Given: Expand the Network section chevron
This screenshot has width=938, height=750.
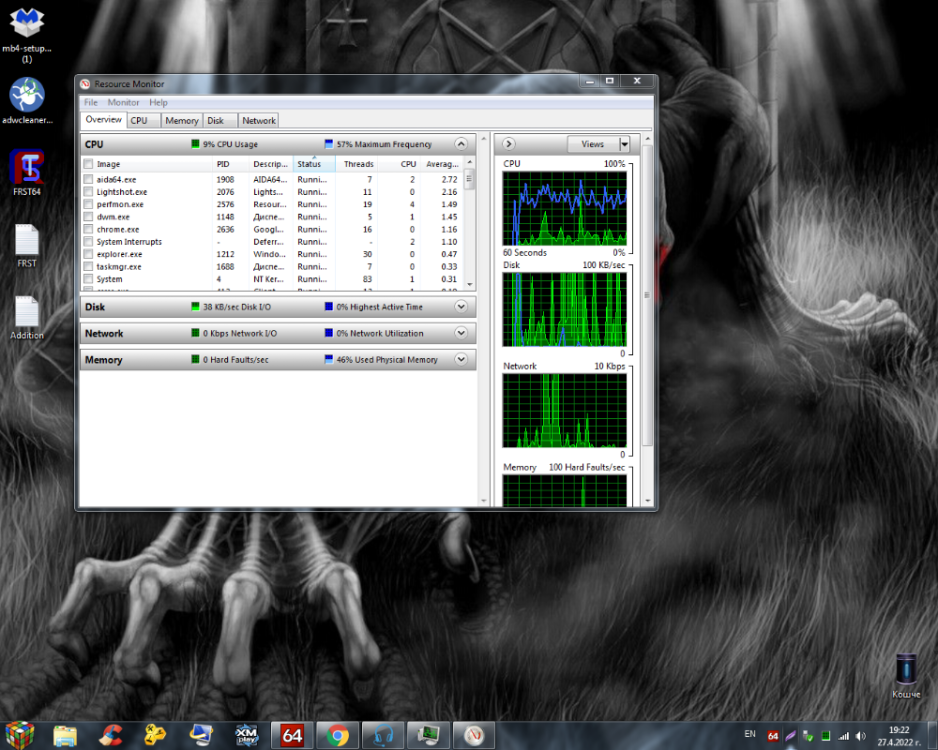Looking at the screenshot, I should 461,333.
